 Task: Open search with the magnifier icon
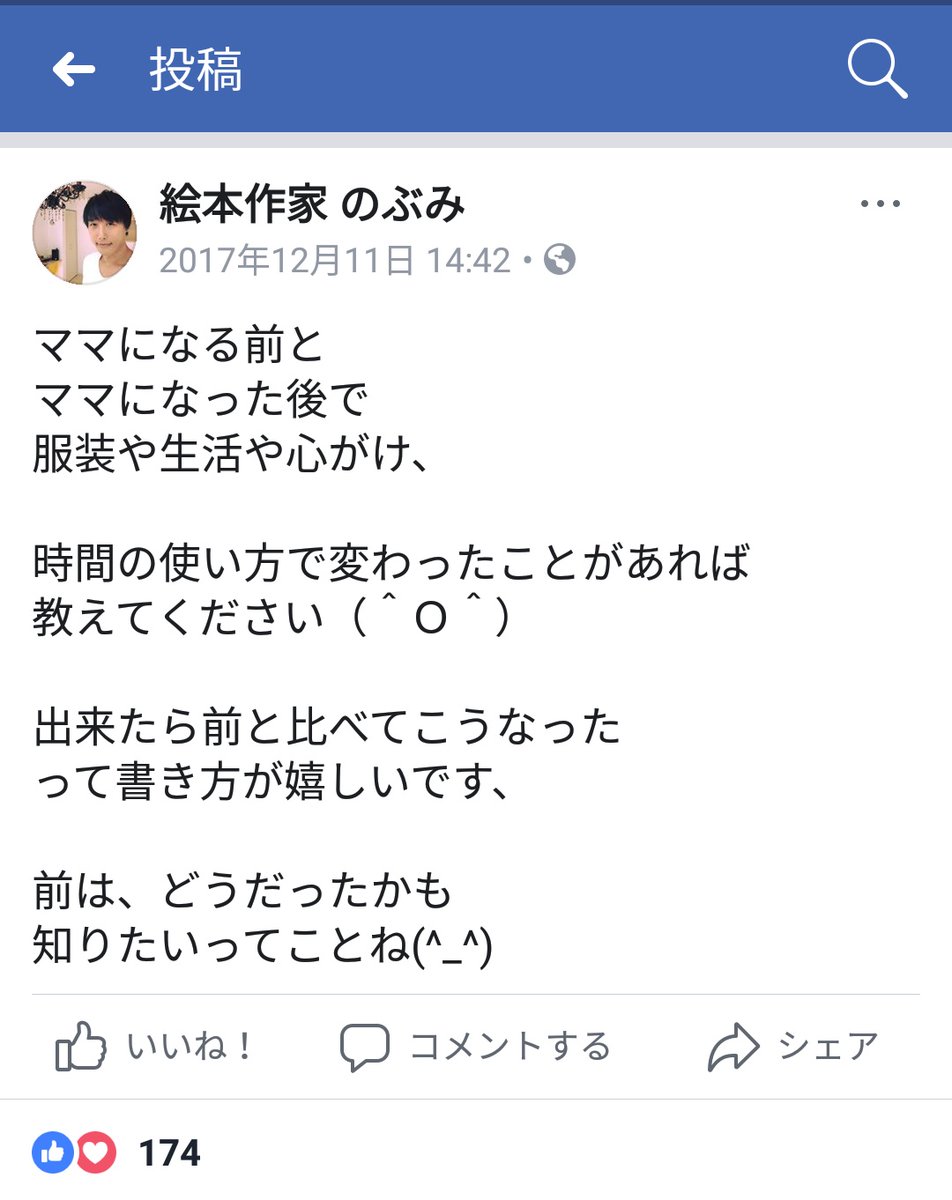coord(876,70)
